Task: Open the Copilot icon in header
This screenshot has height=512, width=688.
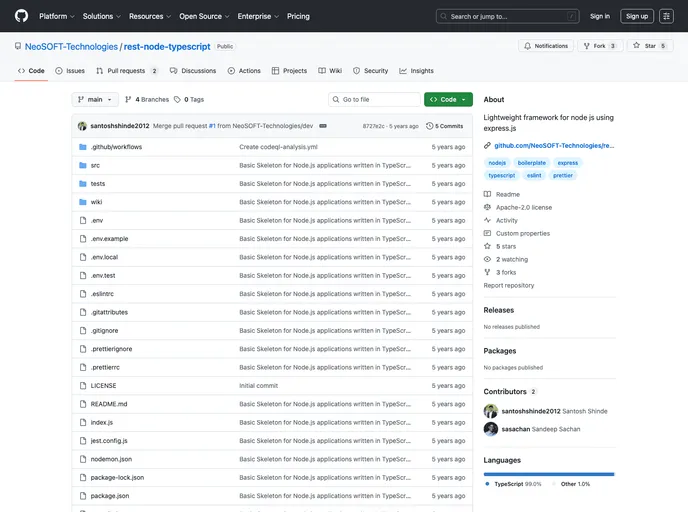Action: 666,16
